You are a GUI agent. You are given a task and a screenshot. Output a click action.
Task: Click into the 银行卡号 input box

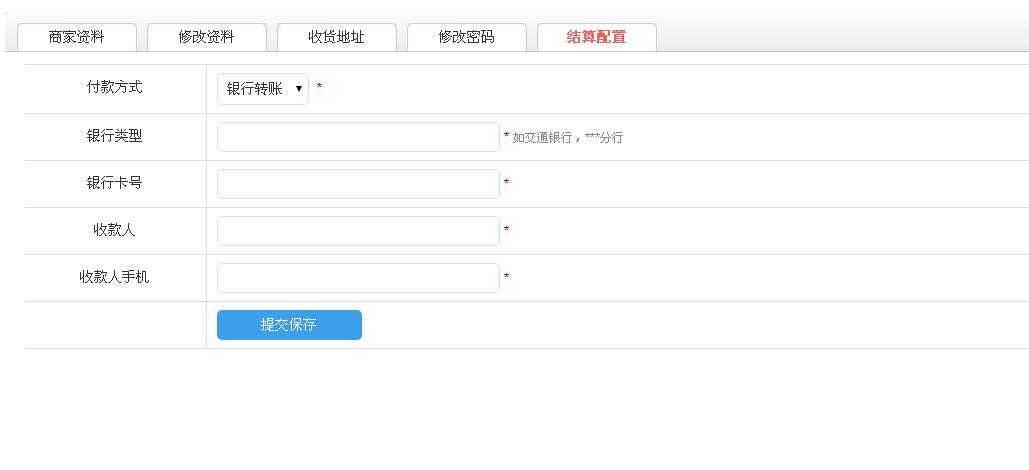point(358,184)
